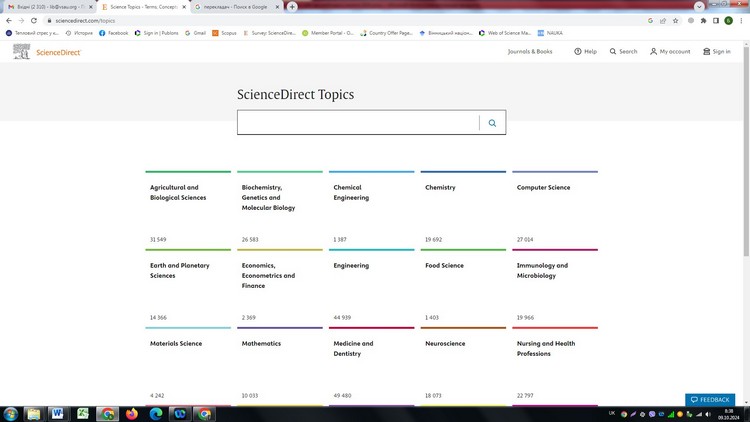Open the Chrome profile avatar
The height and width of the screenshot is (422, 750).
[x=728, y=21]
